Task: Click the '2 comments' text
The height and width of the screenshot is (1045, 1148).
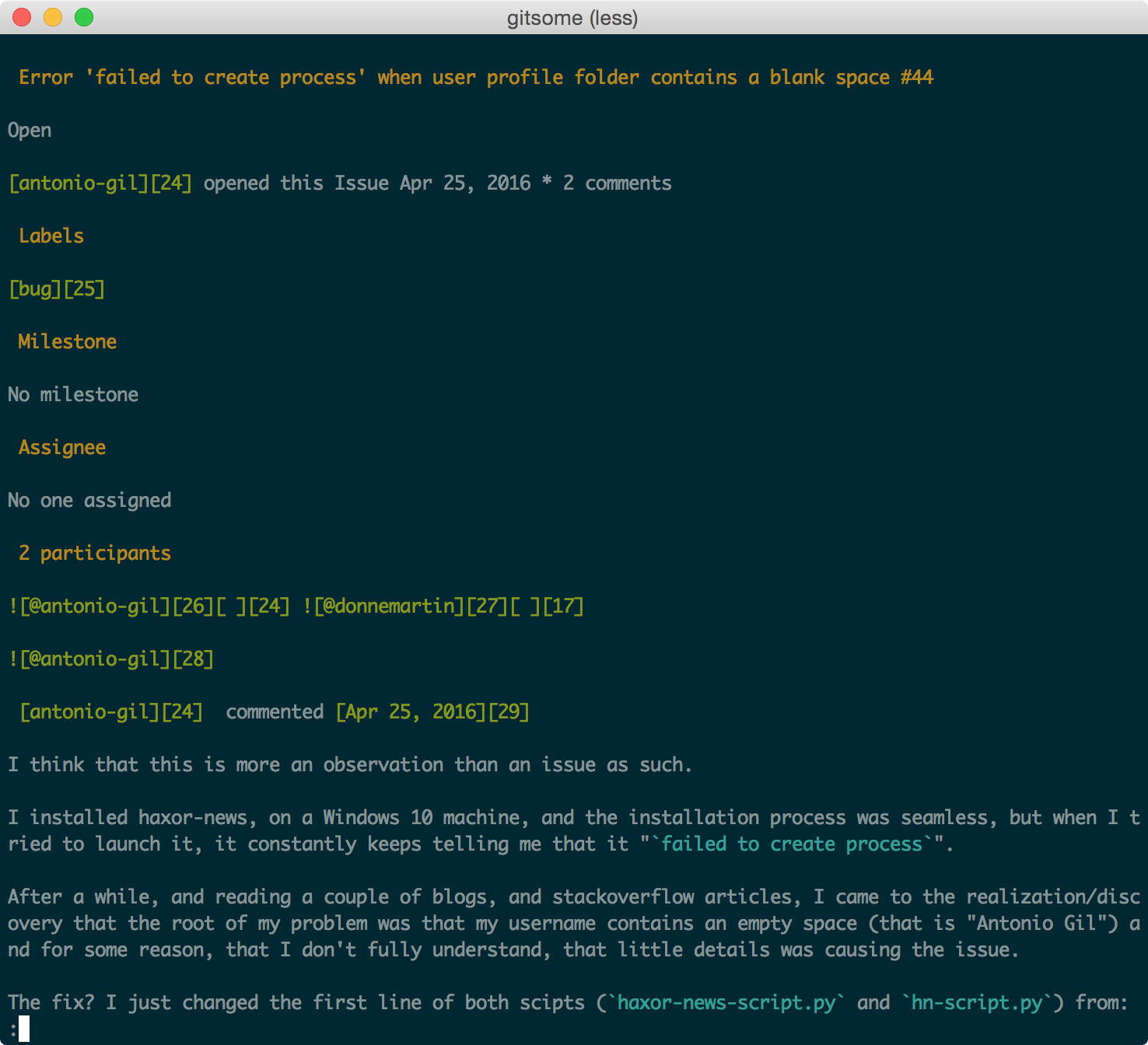Action: (618, 183)
